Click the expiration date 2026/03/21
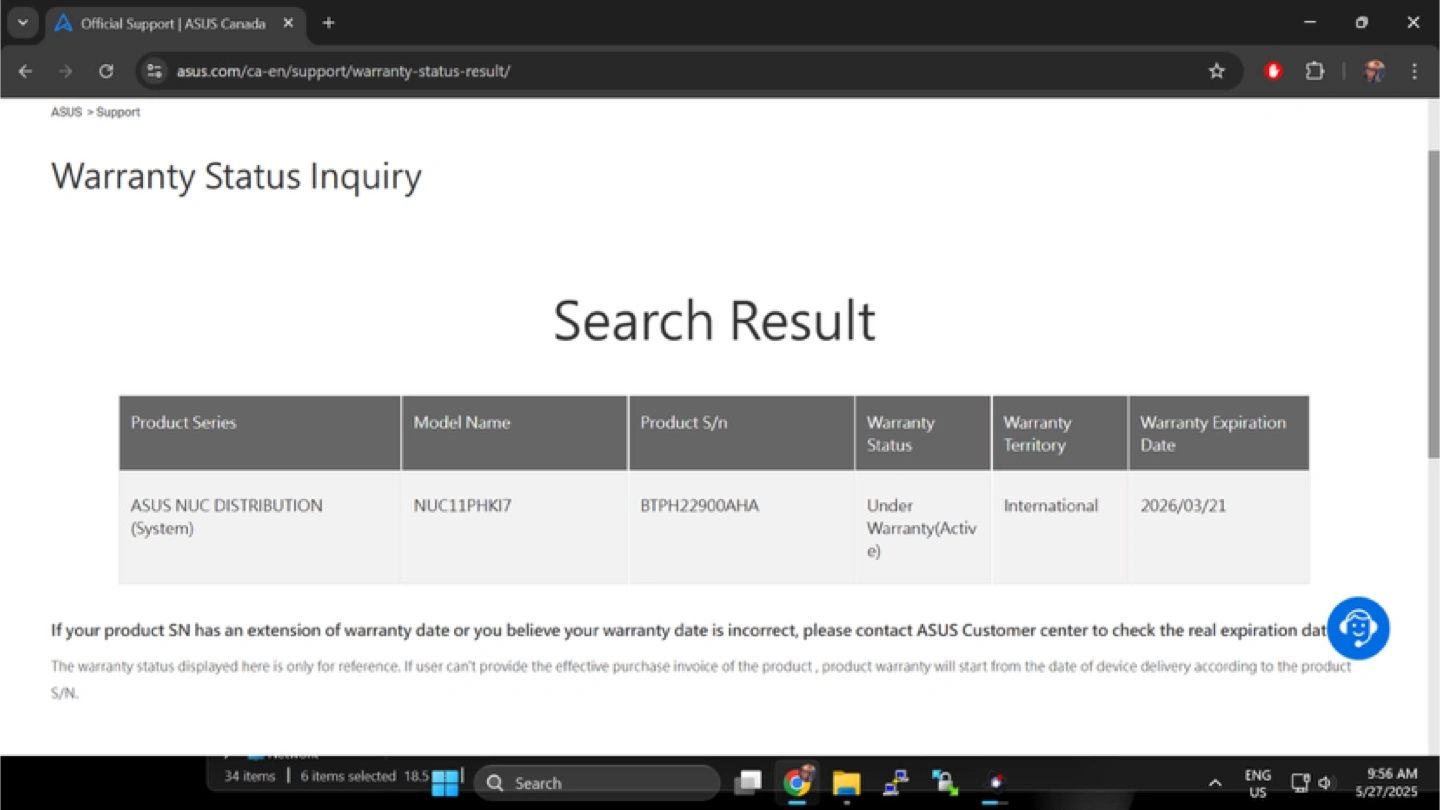The height and width of the screenshot is (810, 1440). [1183, 506]
